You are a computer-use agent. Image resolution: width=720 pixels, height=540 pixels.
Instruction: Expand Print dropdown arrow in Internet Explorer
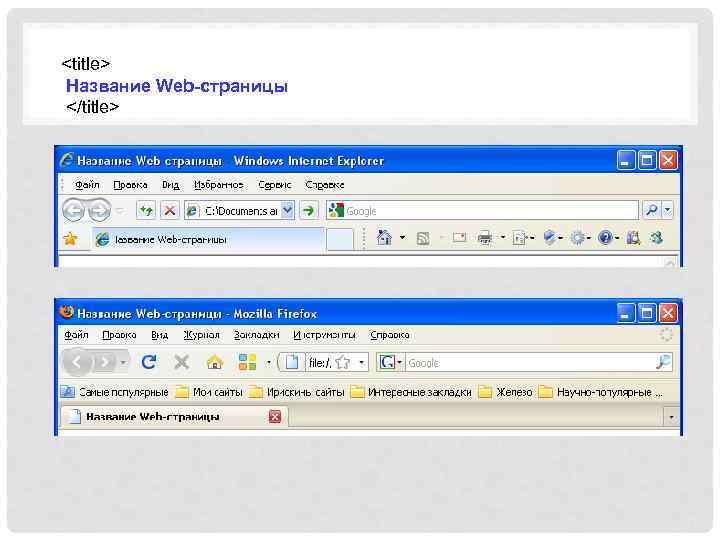tap(502, 237)
